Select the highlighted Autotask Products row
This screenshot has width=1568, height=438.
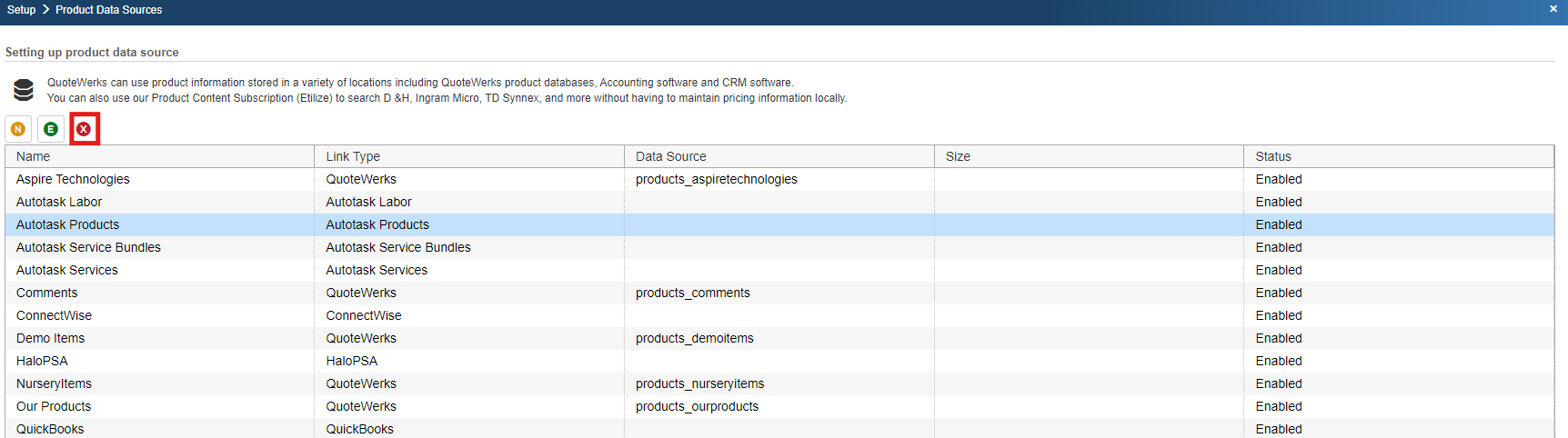coord(68,224)
